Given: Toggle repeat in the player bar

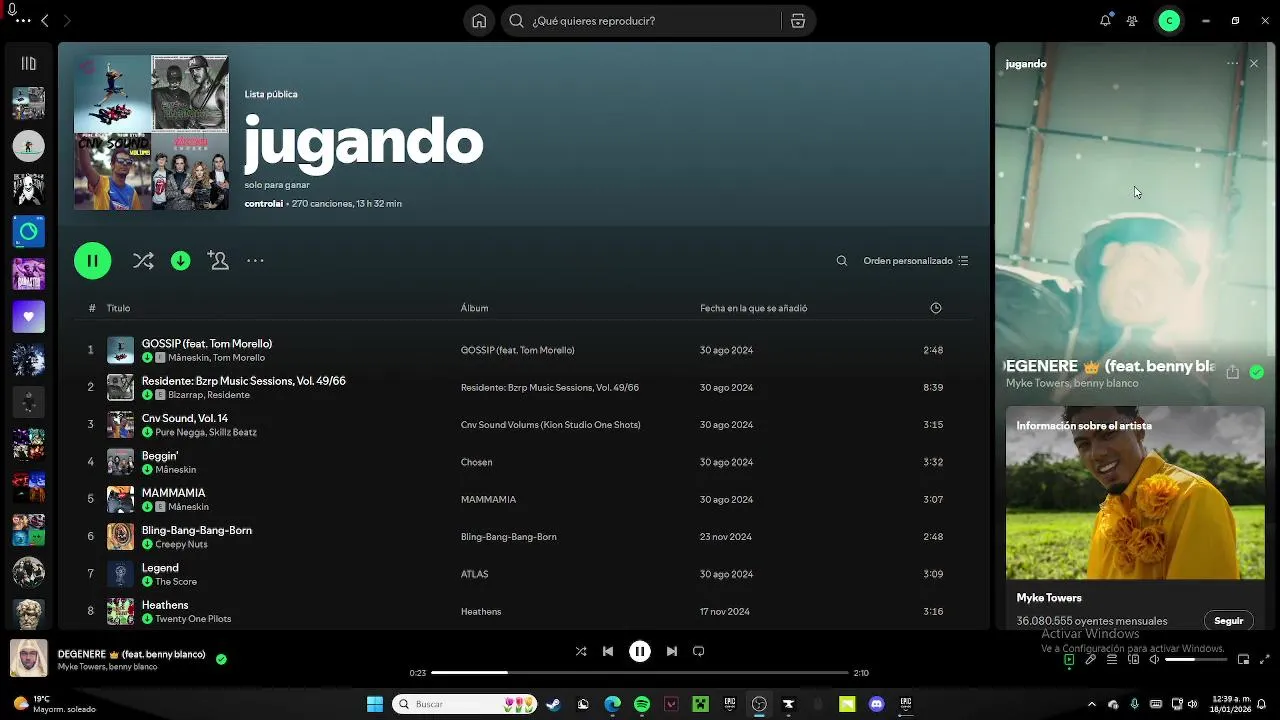Looking at the screenshot, I should click(x=699, y=651).
